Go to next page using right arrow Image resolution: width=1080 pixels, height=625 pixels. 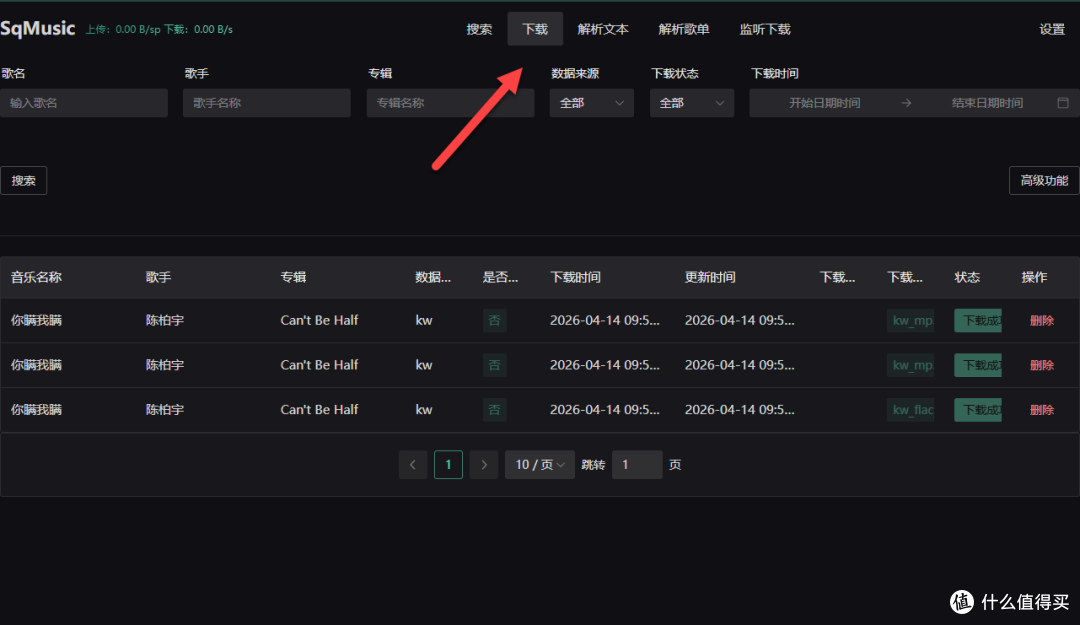[x=484, y=465]
